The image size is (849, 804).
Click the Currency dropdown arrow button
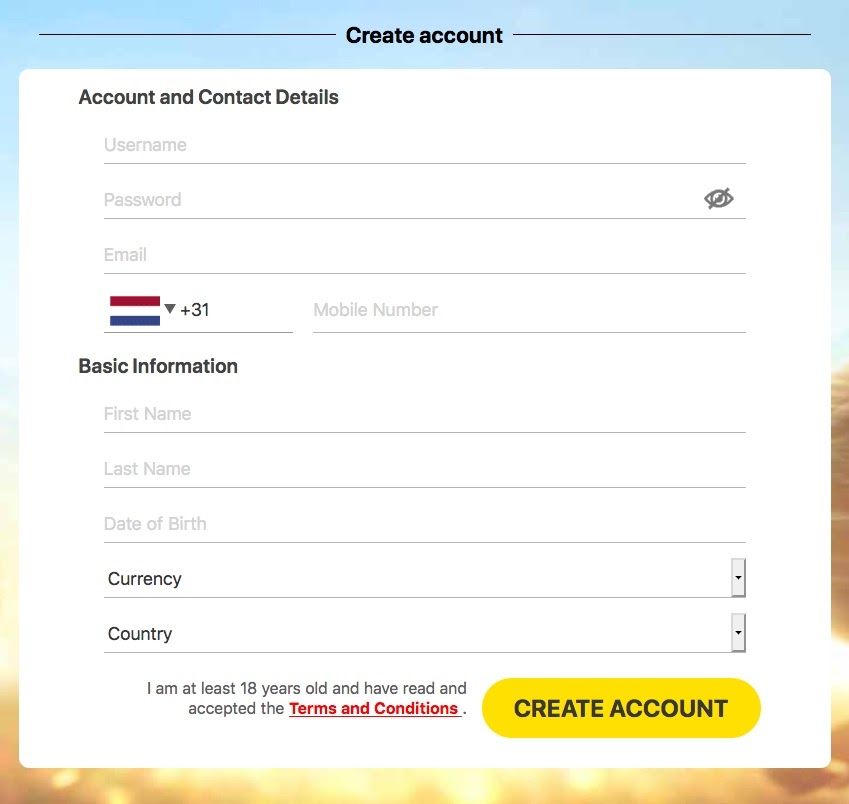point(738,578)
